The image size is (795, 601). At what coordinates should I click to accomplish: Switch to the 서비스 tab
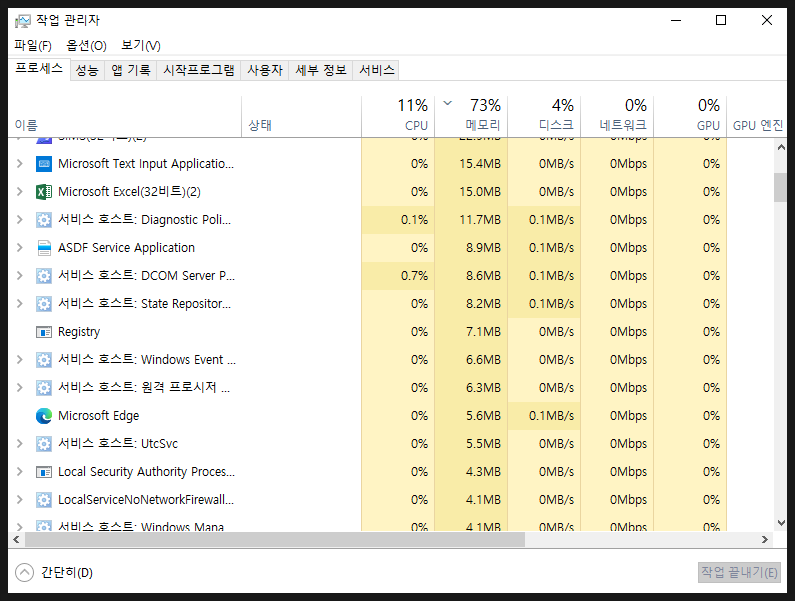tap(376, 70)
